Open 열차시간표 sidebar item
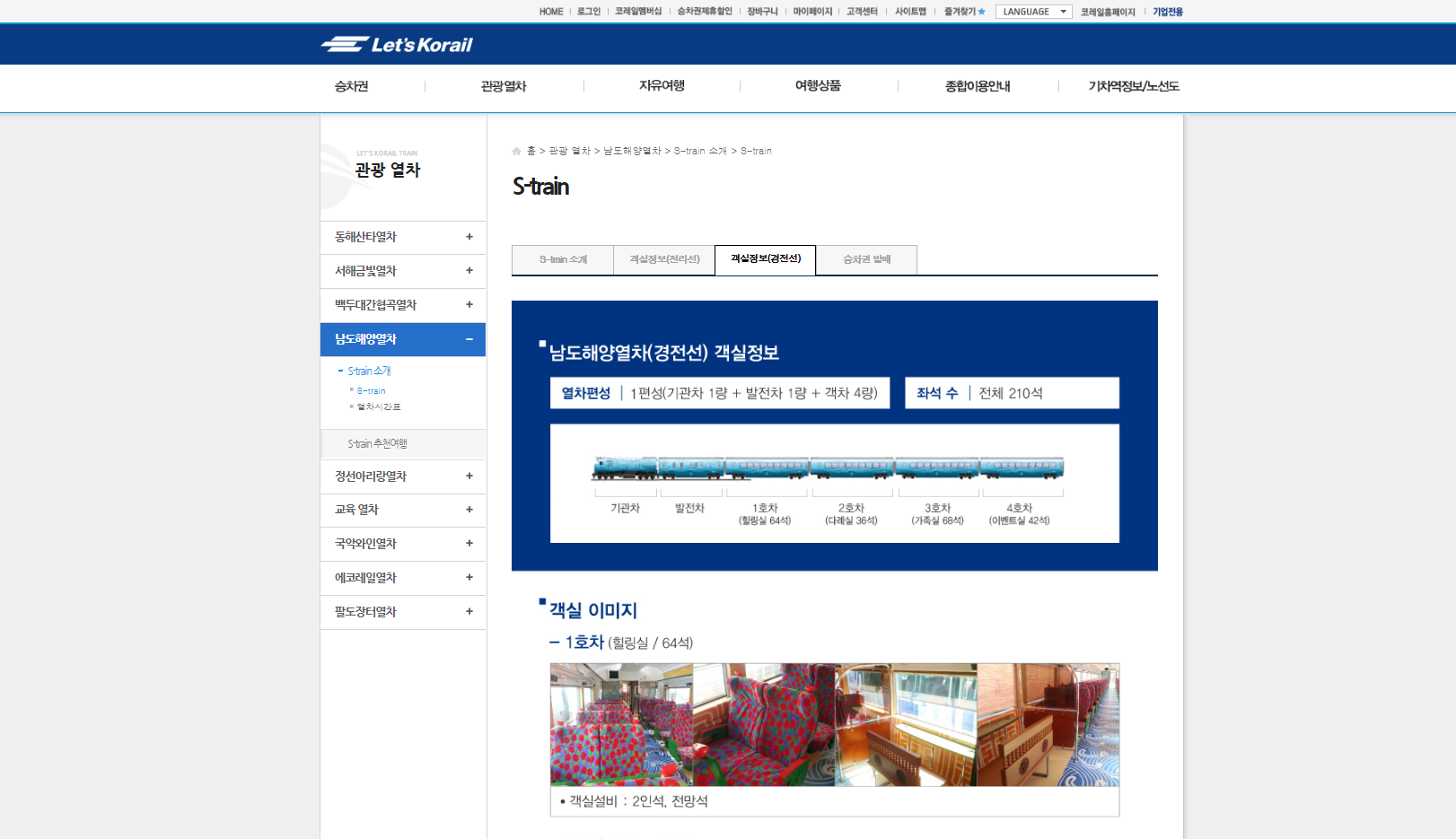This screenshot has height=839, width=1456. pos(379,407)
